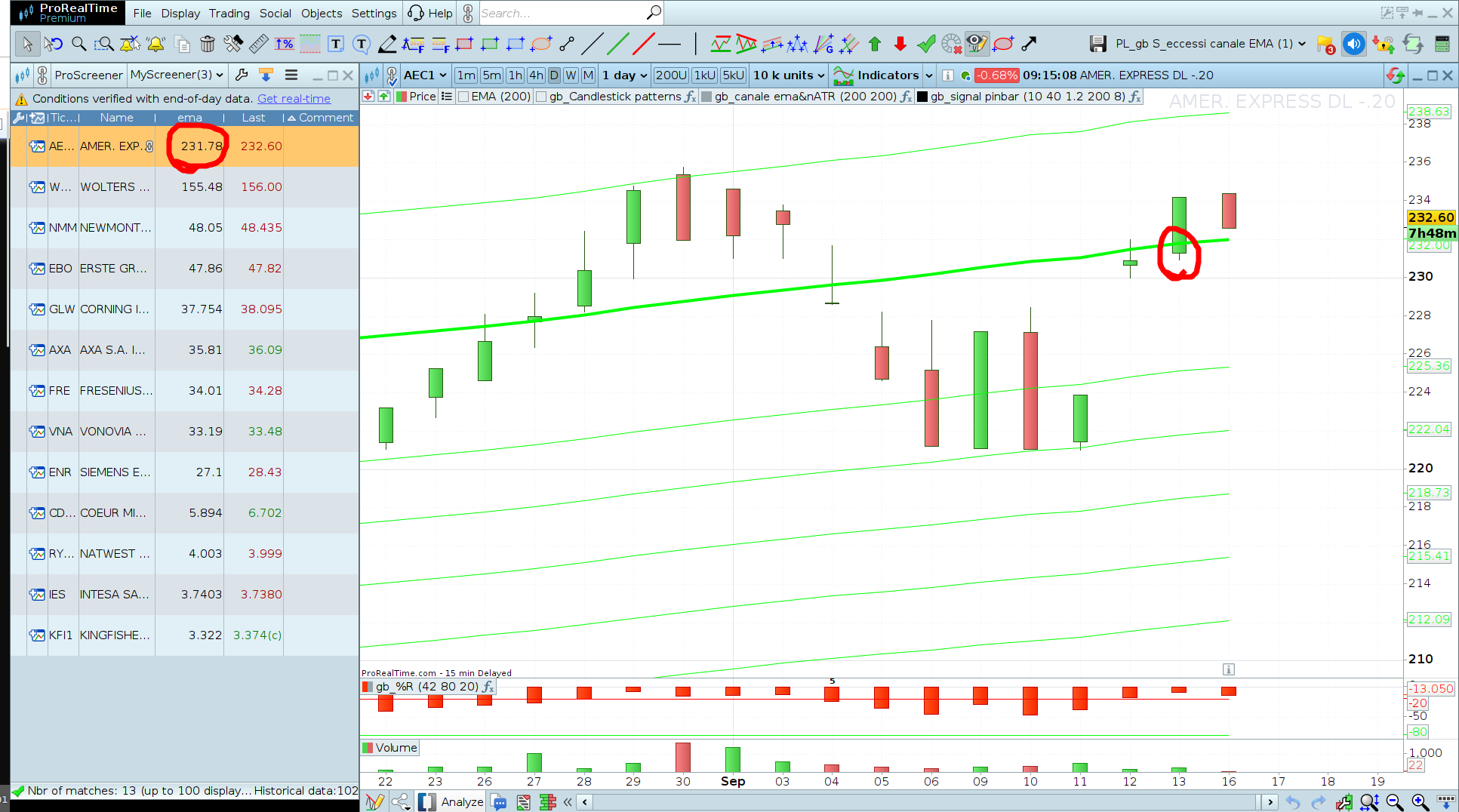1459x812 pixels.
Task: Open the flag notifications with badge 3
Action: click(x=1325, y=45)
